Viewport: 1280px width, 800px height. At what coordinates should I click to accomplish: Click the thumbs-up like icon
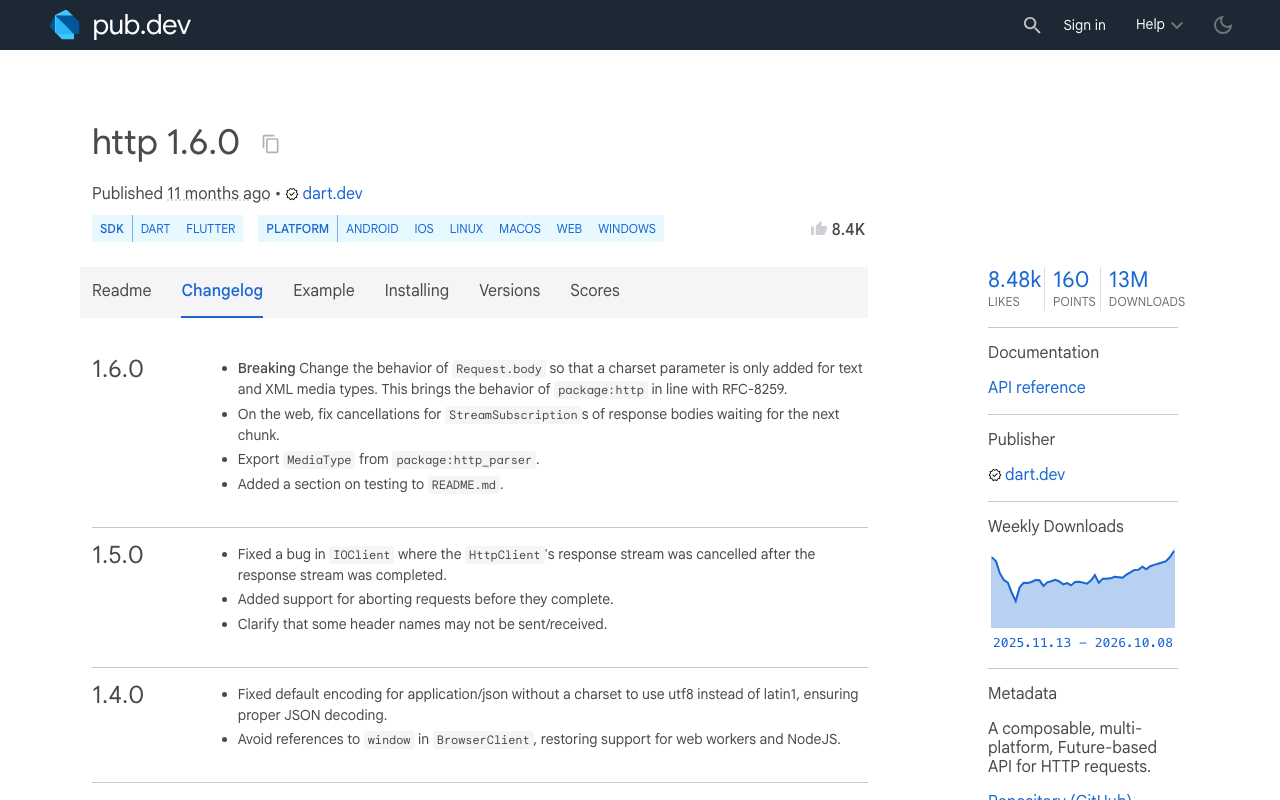819,229
